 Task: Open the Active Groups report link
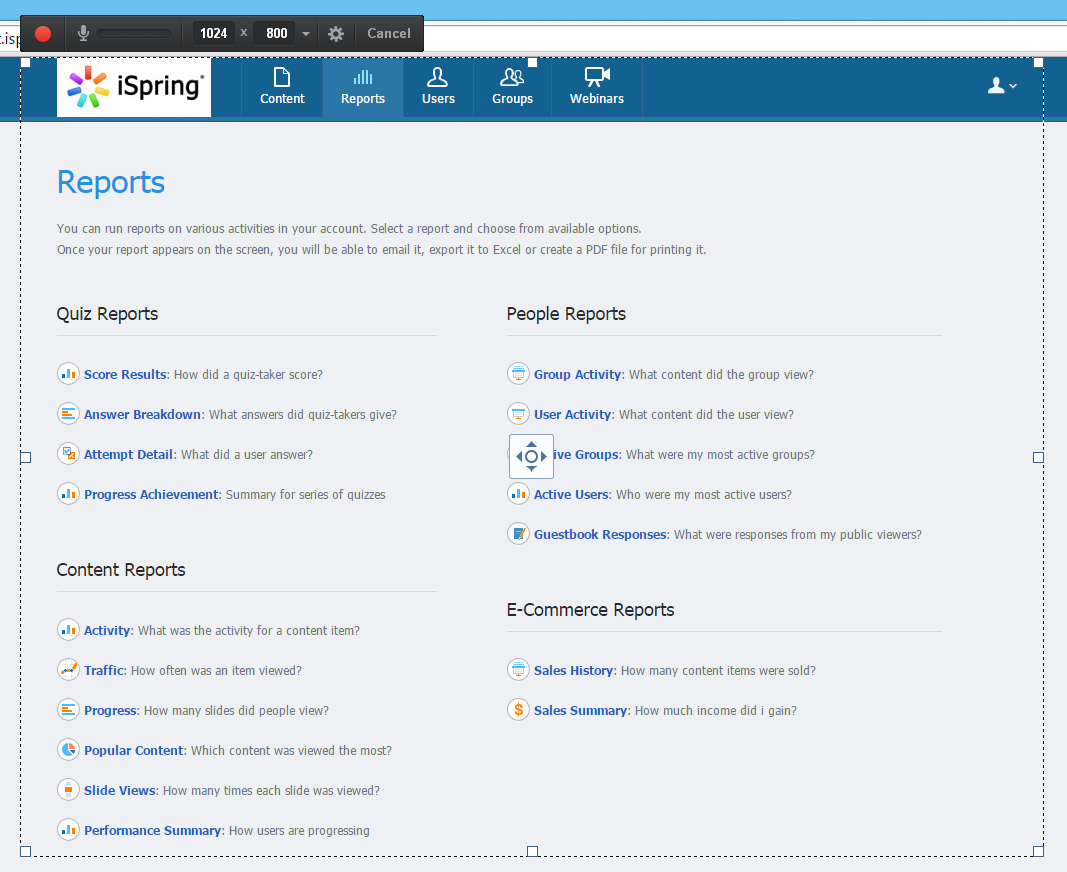[x=587, y=455]
